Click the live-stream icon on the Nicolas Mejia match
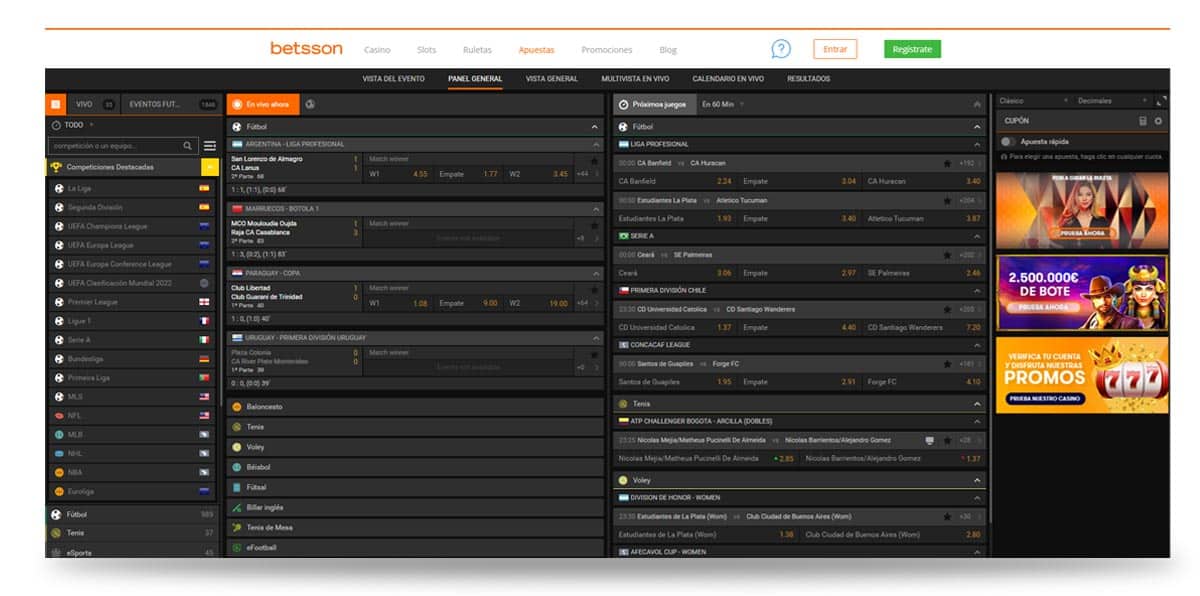Screen dimensions: 1200x596 tap(930, 440)
